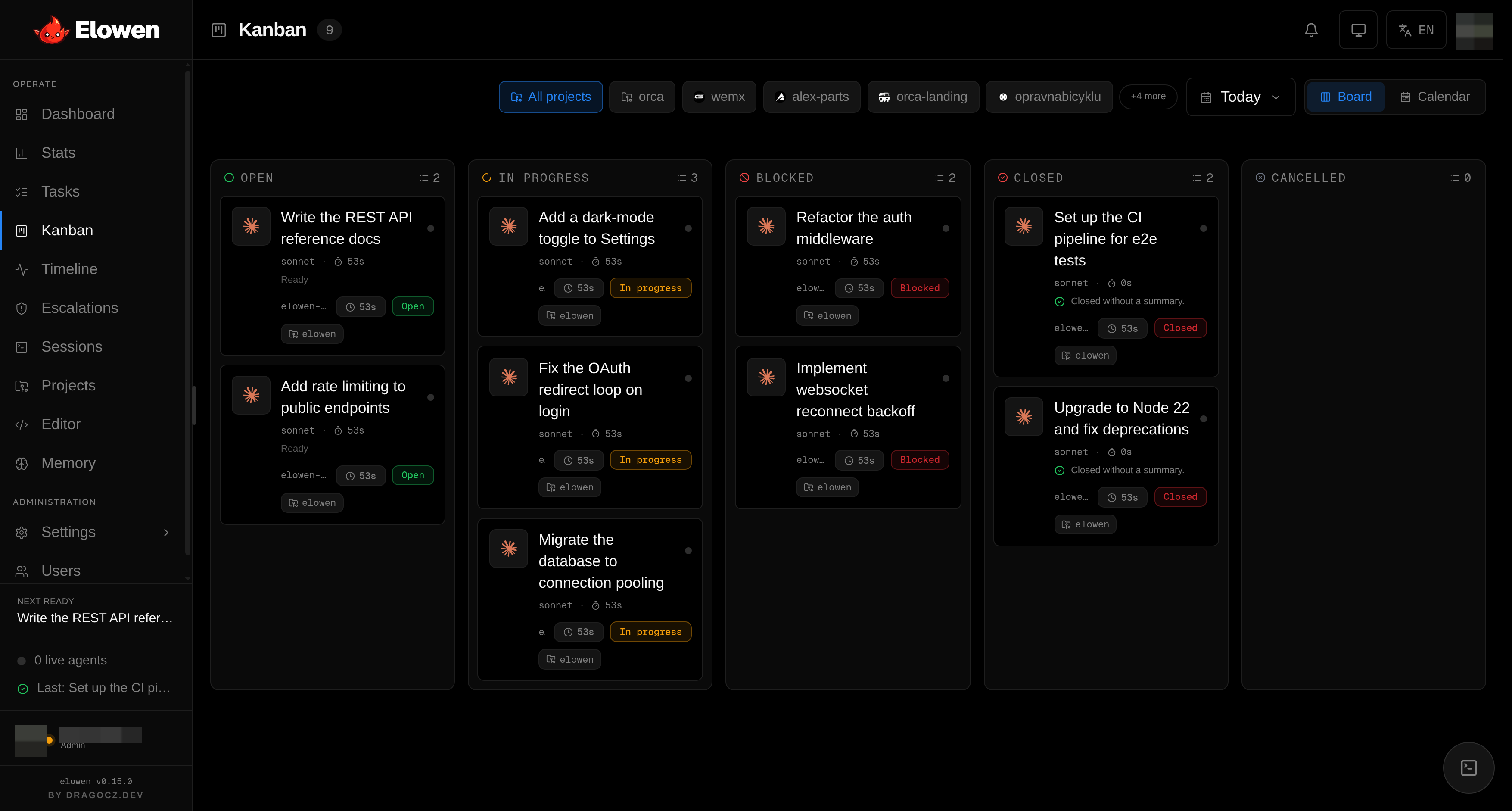Click 53s duration chip on OAuth card
This screenshot has height=811, width=1512.
coord(578,460)
